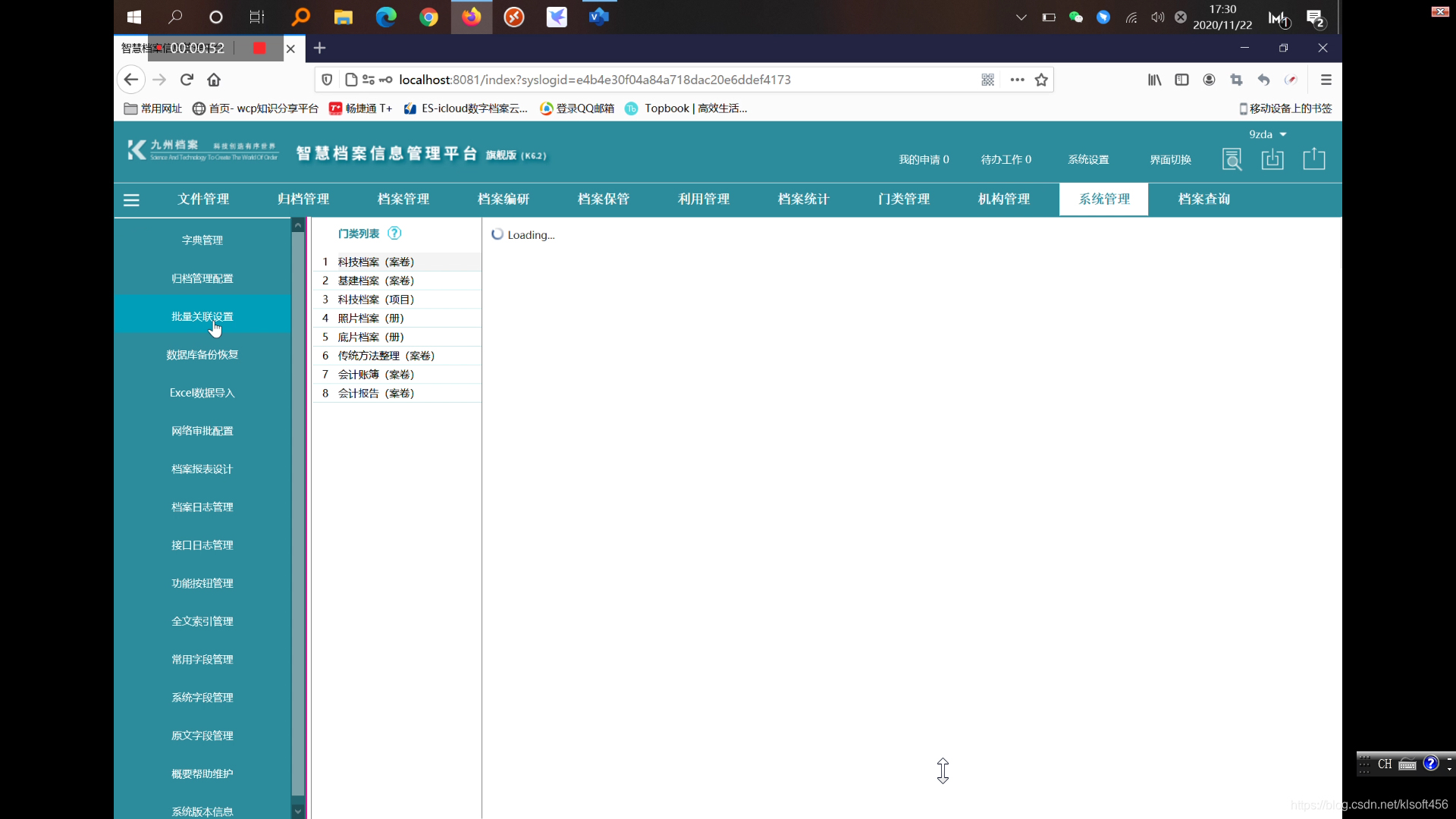Open the Firefox overflow menu with three dots
This screenshot has height=819, width=1456.
tap(1016, 80)
